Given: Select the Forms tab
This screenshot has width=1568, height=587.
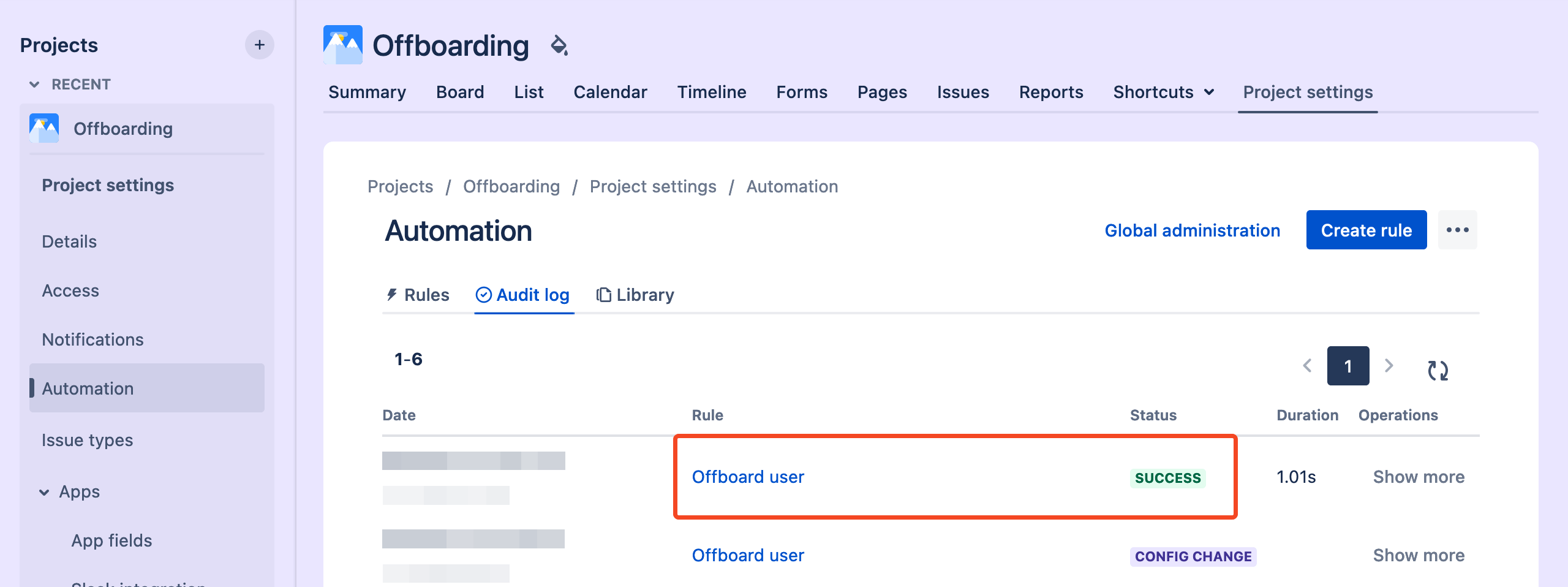Looking at the screenshot, I should coord(802,92).
